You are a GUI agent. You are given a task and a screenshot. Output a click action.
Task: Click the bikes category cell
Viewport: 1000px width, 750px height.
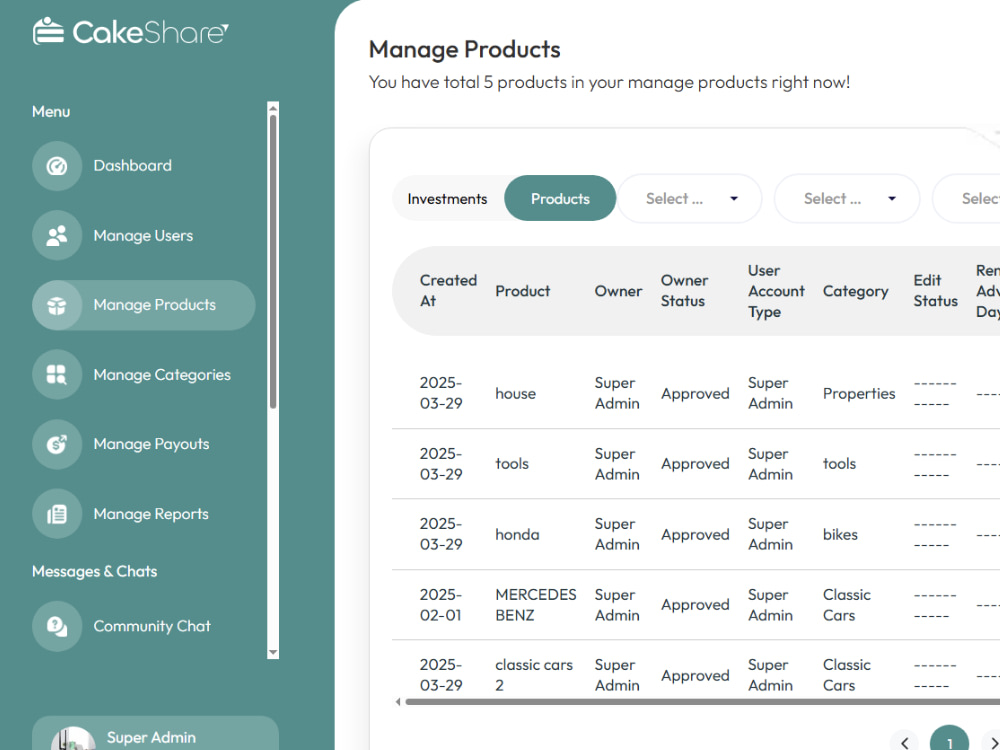[840, 534]
